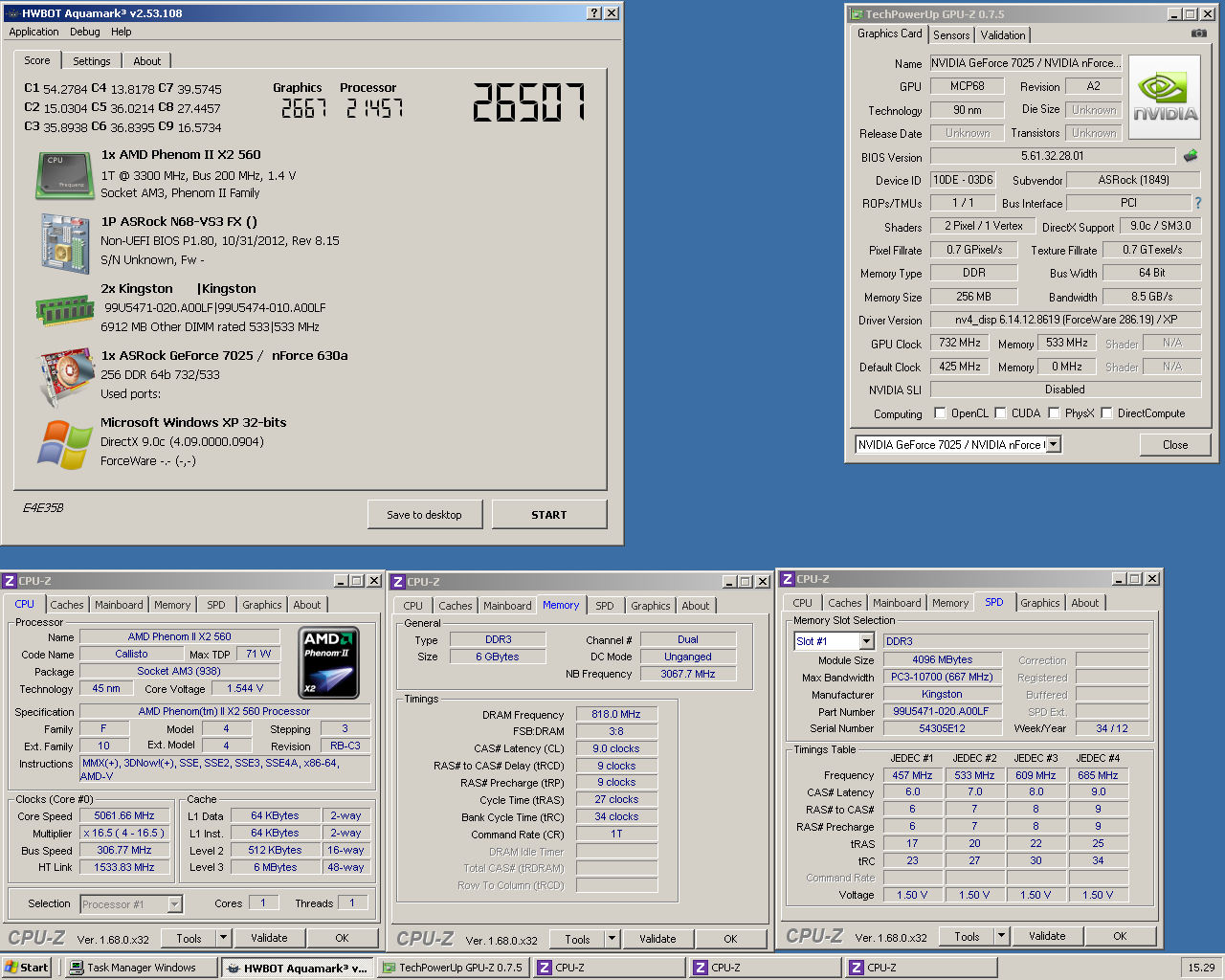This screenshot has width=1225, height=980.
Task: Click the BIOS save chip icon in GPU-Z
Action: click(1191, 155)
